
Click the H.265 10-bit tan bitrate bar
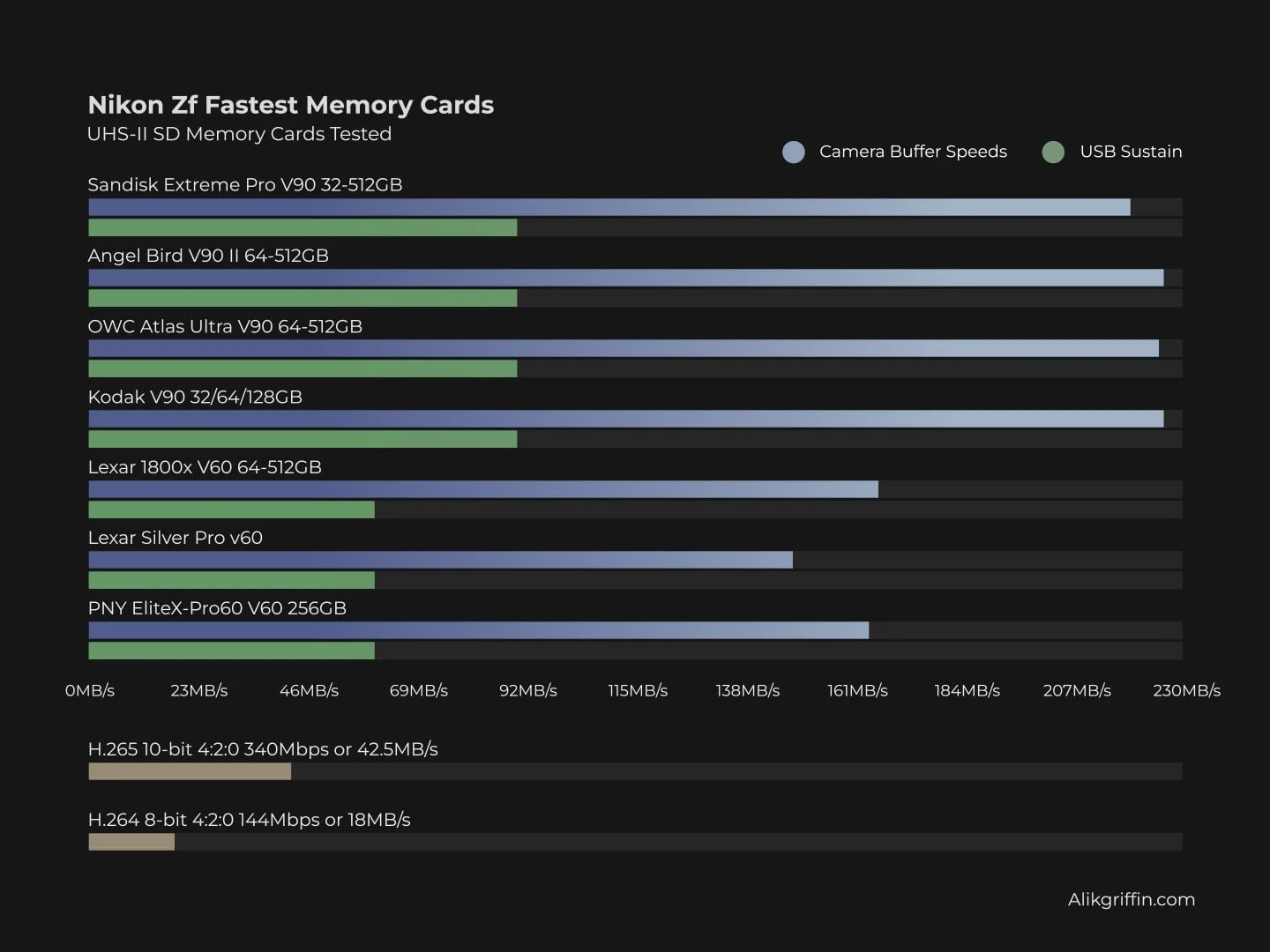click(x=190, y=771)
